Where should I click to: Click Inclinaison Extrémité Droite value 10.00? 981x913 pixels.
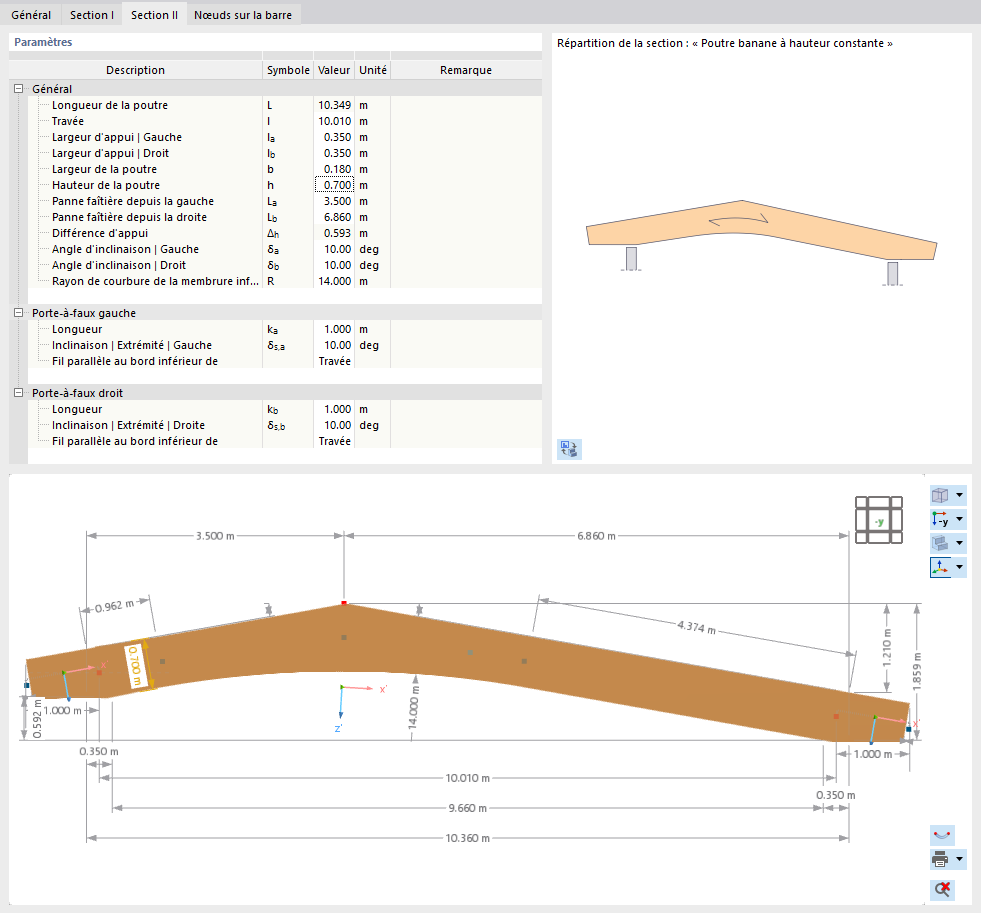tap(334, 426)
